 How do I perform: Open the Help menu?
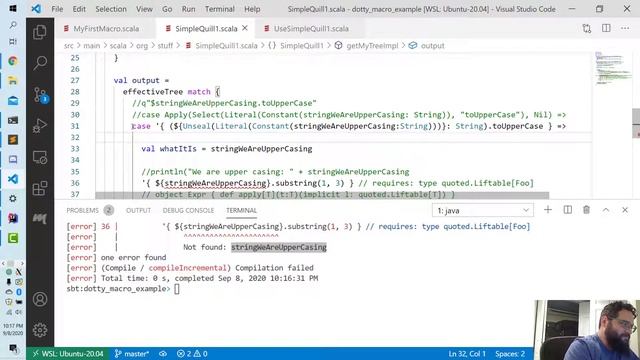tap(252, 9)
